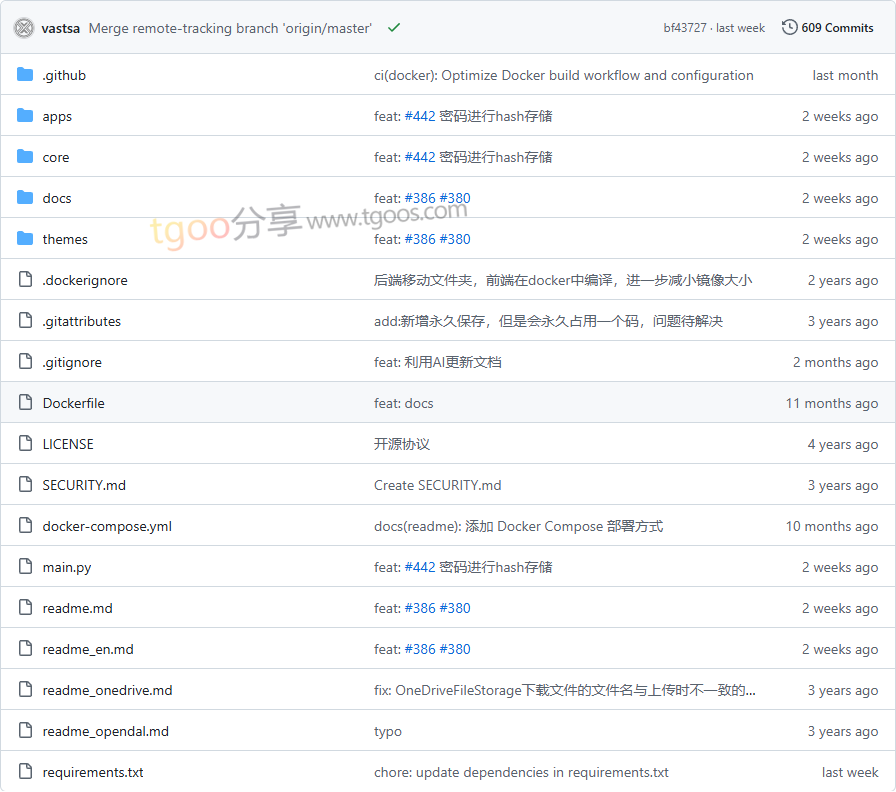896x792 pixels.
Task: Open the LICENSE file
Action: [x=68, y=444]
